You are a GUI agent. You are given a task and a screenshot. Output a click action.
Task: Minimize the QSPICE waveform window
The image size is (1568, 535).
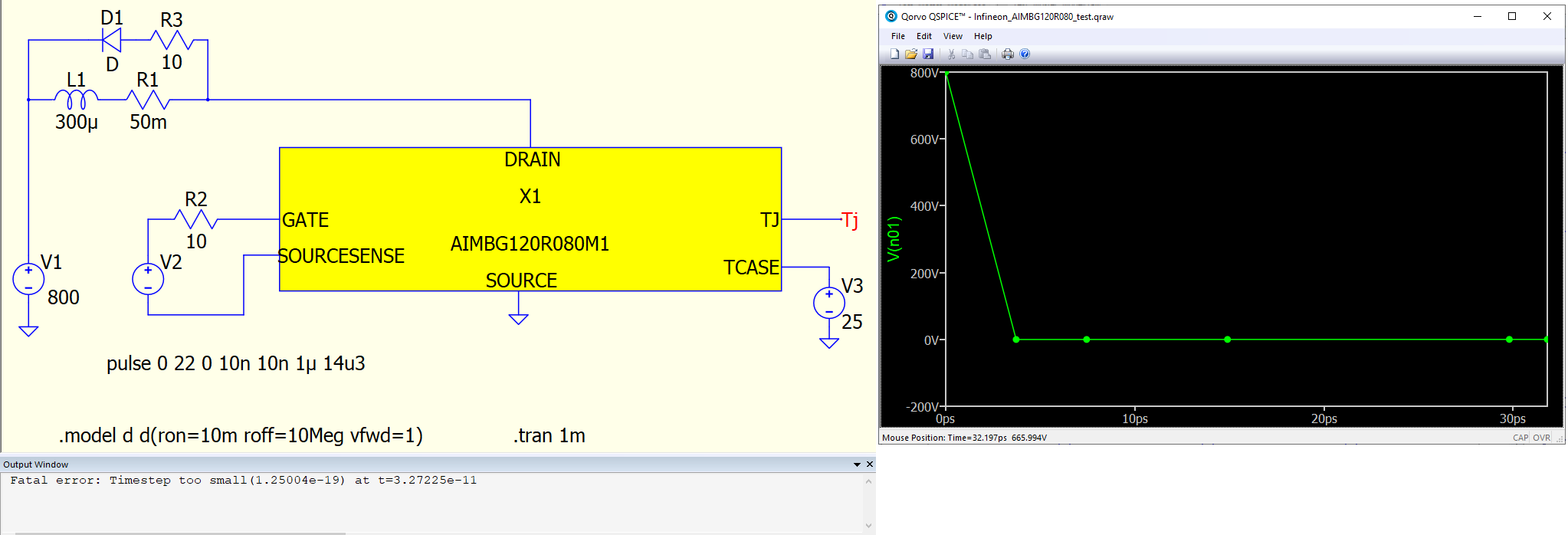pyautogui.click(x=1478, y=16)
